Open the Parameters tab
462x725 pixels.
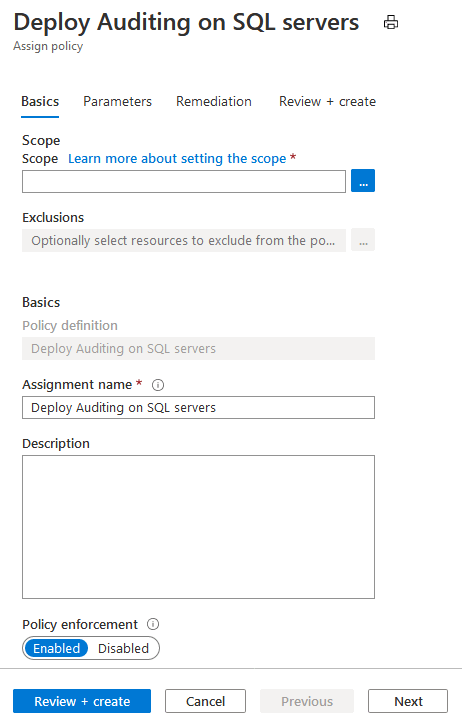[117, 101]
